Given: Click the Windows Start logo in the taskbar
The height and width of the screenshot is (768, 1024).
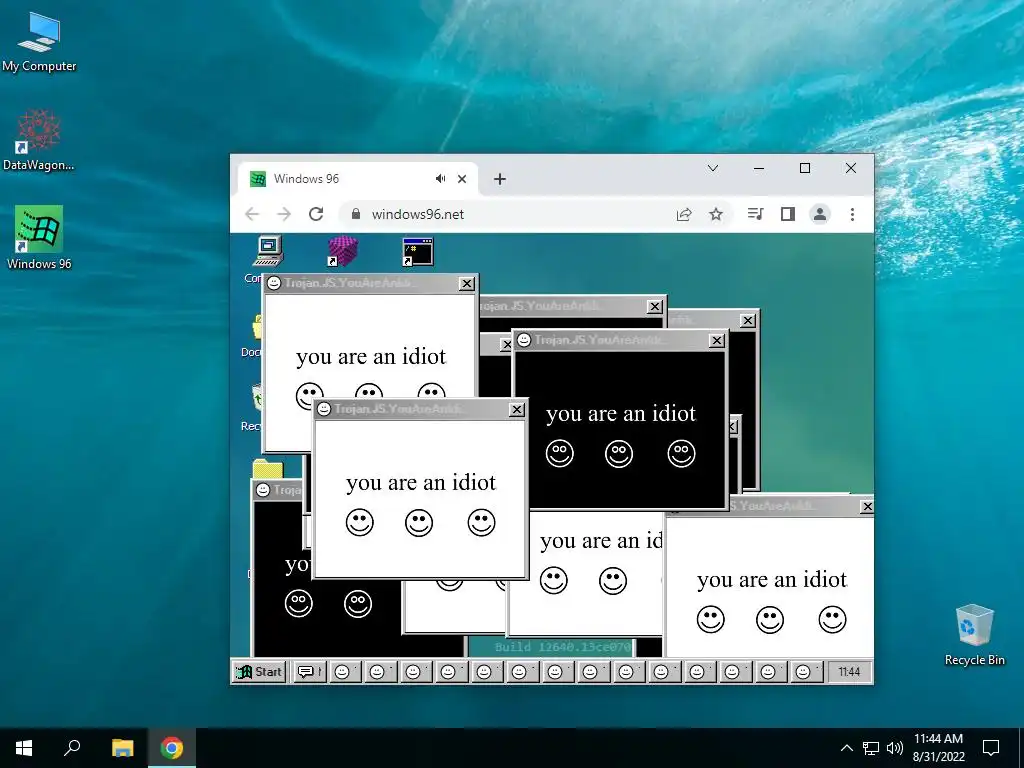Looking at the screenshot, I should click(x=24, y=748).
